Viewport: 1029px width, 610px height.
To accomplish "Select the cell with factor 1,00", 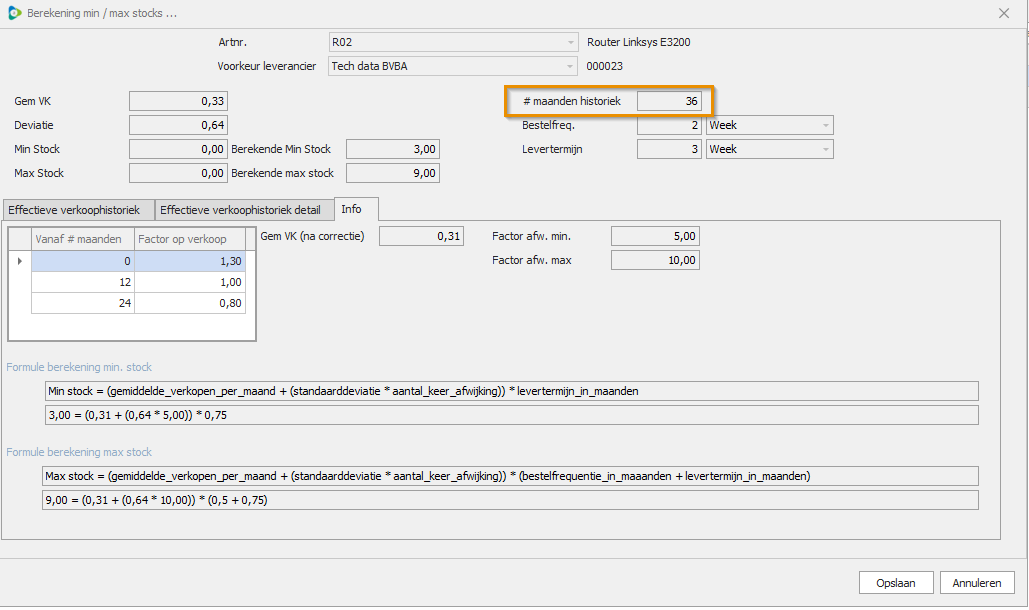I will pyautogui.click(x=190, y=282).
